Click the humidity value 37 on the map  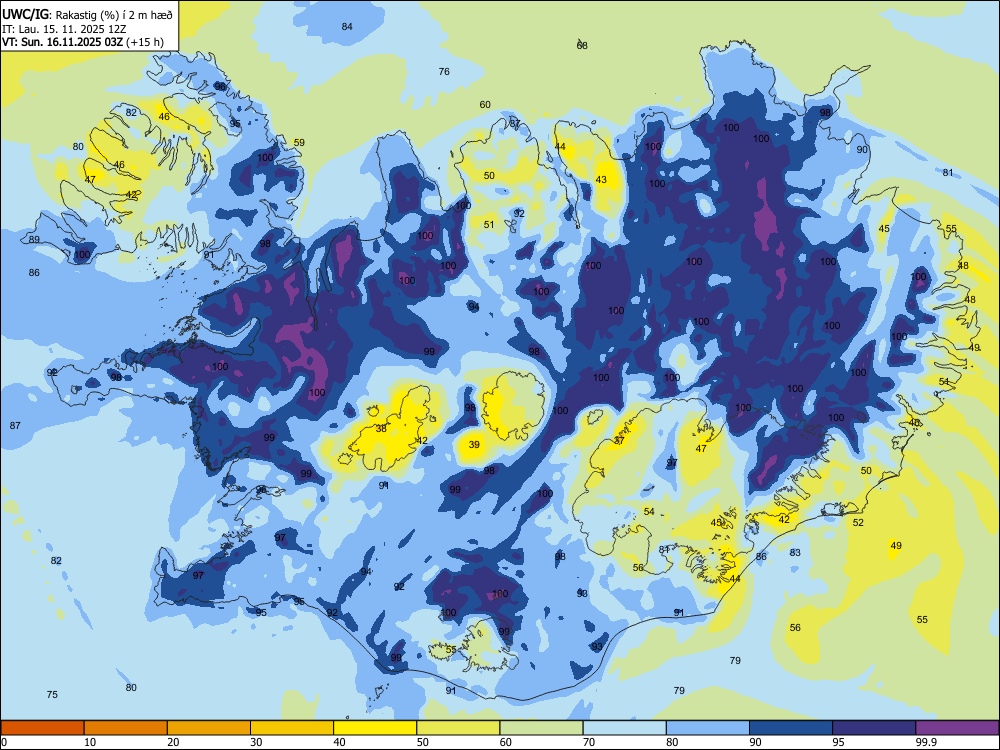619,441
